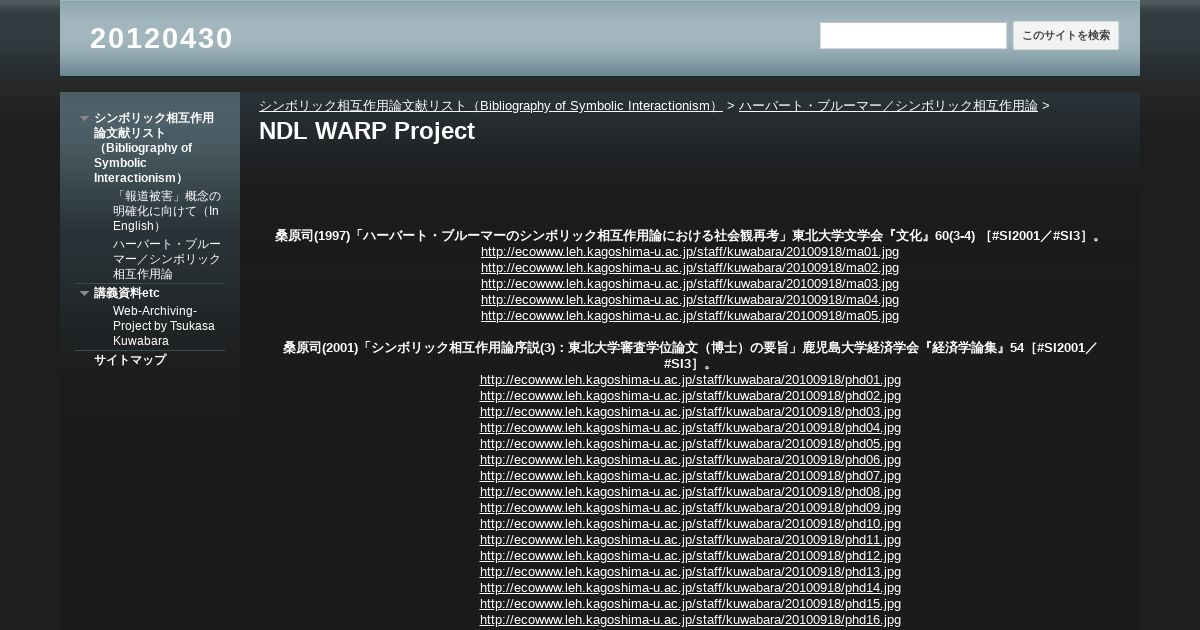Follow breadcrumb link Bibliography of Symbolic Interactionism
The image size is (1200, 630).
pyautogui.click(x=490, y=105)
